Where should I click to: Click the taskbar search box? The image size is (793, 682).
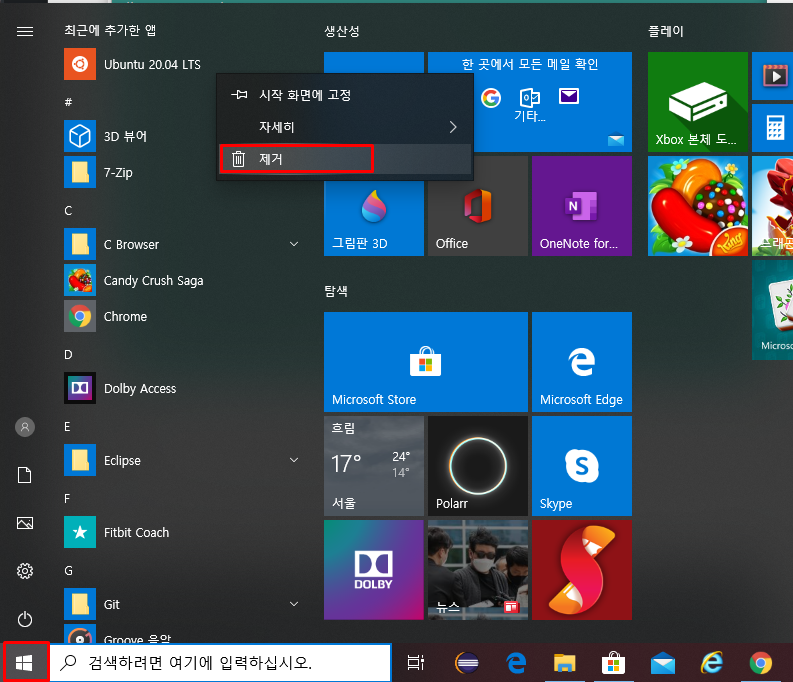coord(221,662)
